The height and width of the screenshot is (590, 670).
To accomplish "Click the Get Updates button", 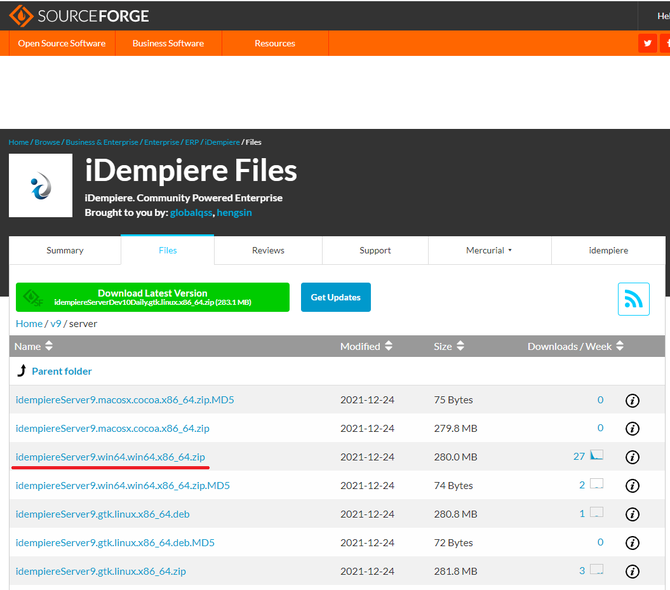I will tap(335, 297).
